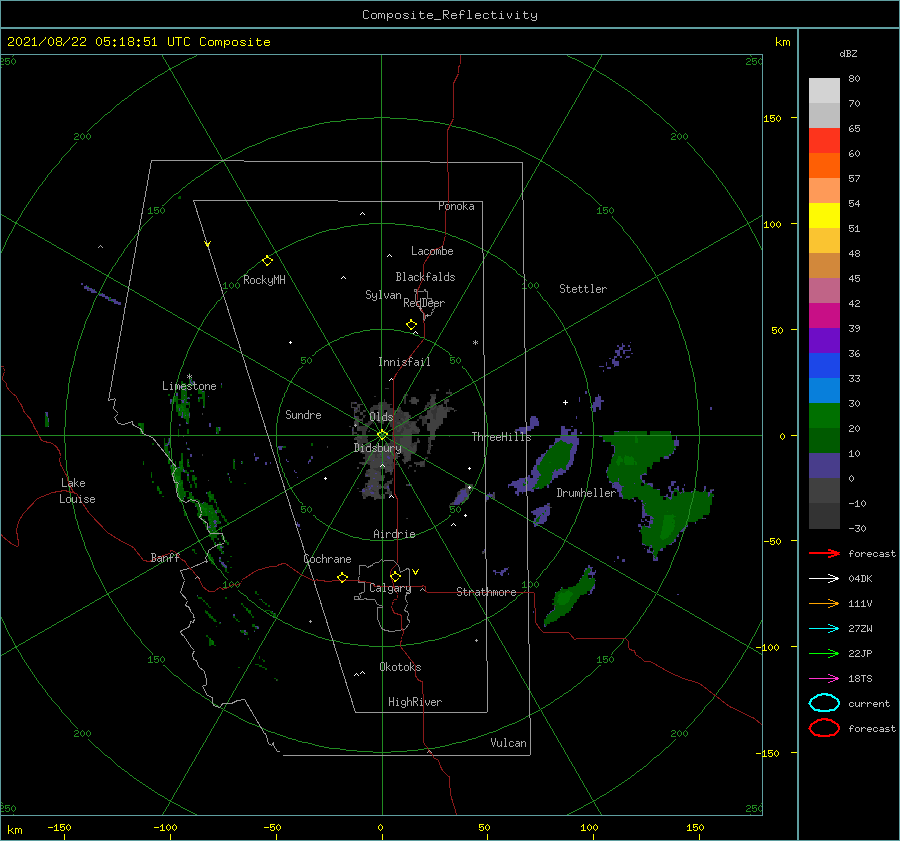The width and height of the screenshot is (900, 841).
Task: Click the -50 tick on right axis
Action: click(x=771, y=541)
